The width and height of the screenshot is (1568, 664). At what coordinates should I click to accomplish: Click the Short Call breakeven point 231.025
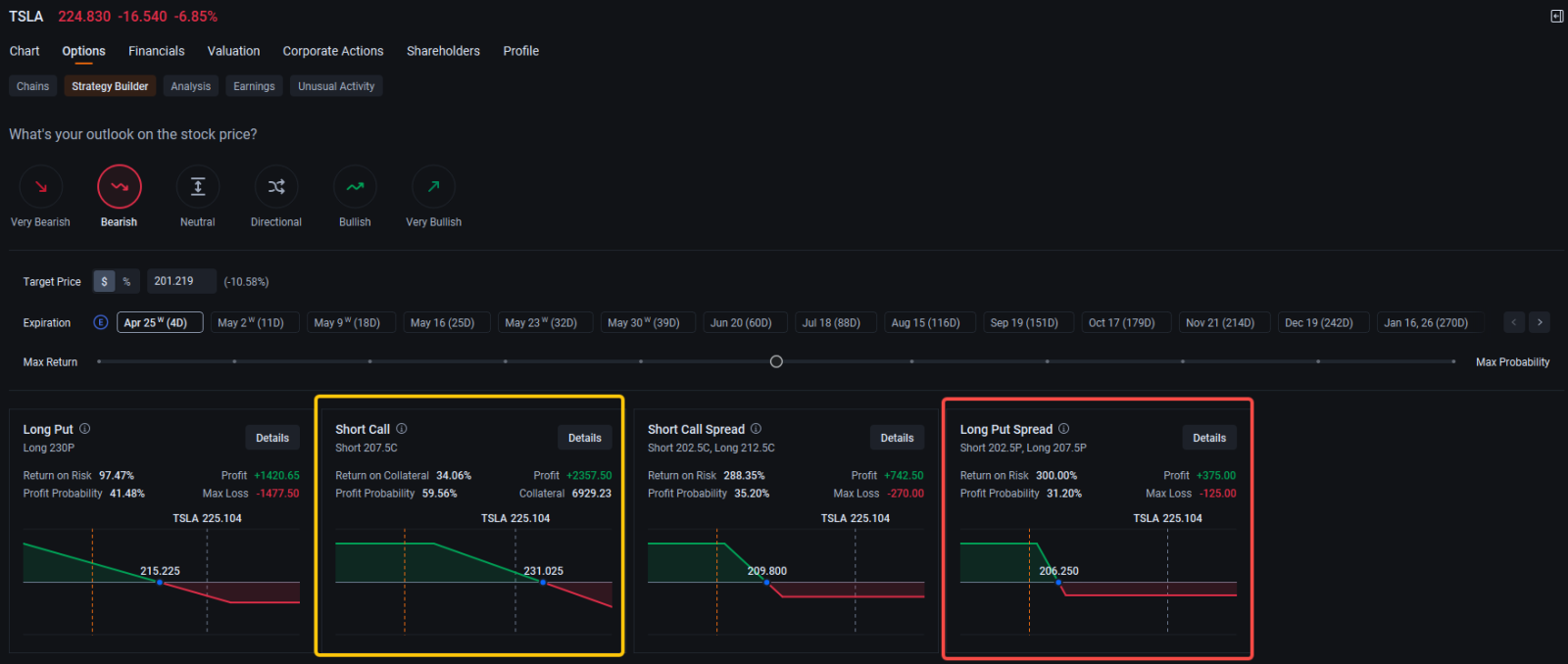coord(543,583)
